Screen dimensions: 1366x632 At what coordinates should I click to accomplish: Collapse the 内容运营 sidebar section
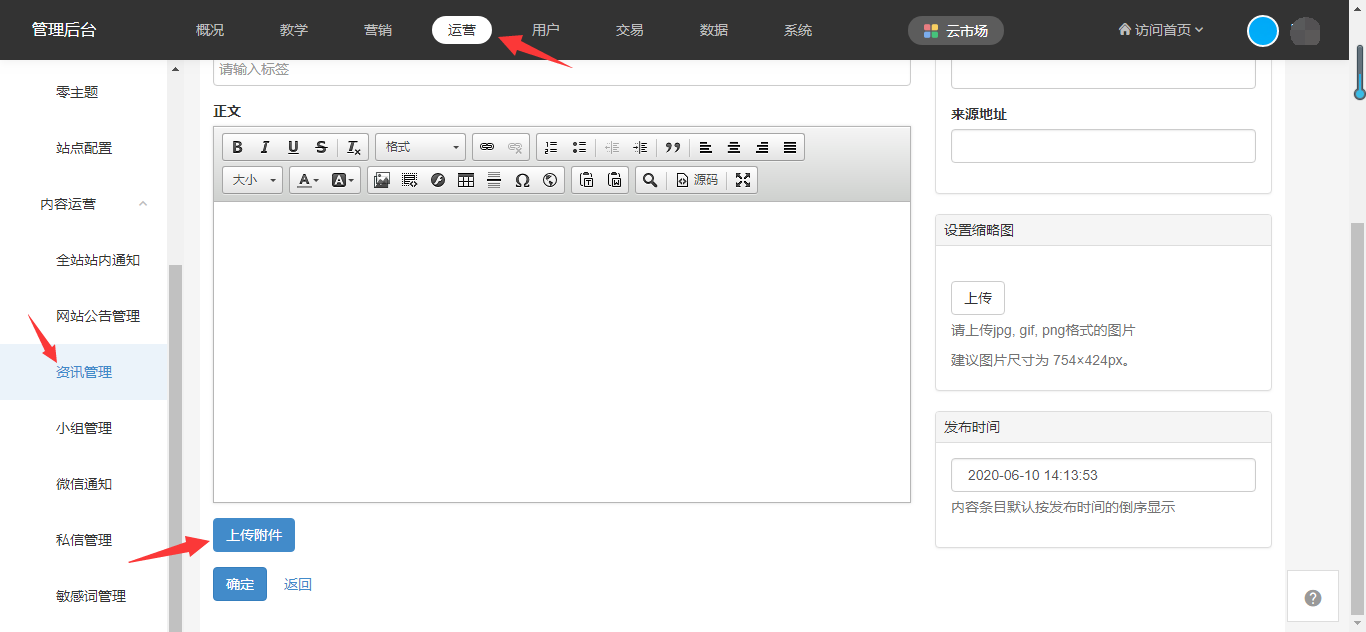[142, 204]
